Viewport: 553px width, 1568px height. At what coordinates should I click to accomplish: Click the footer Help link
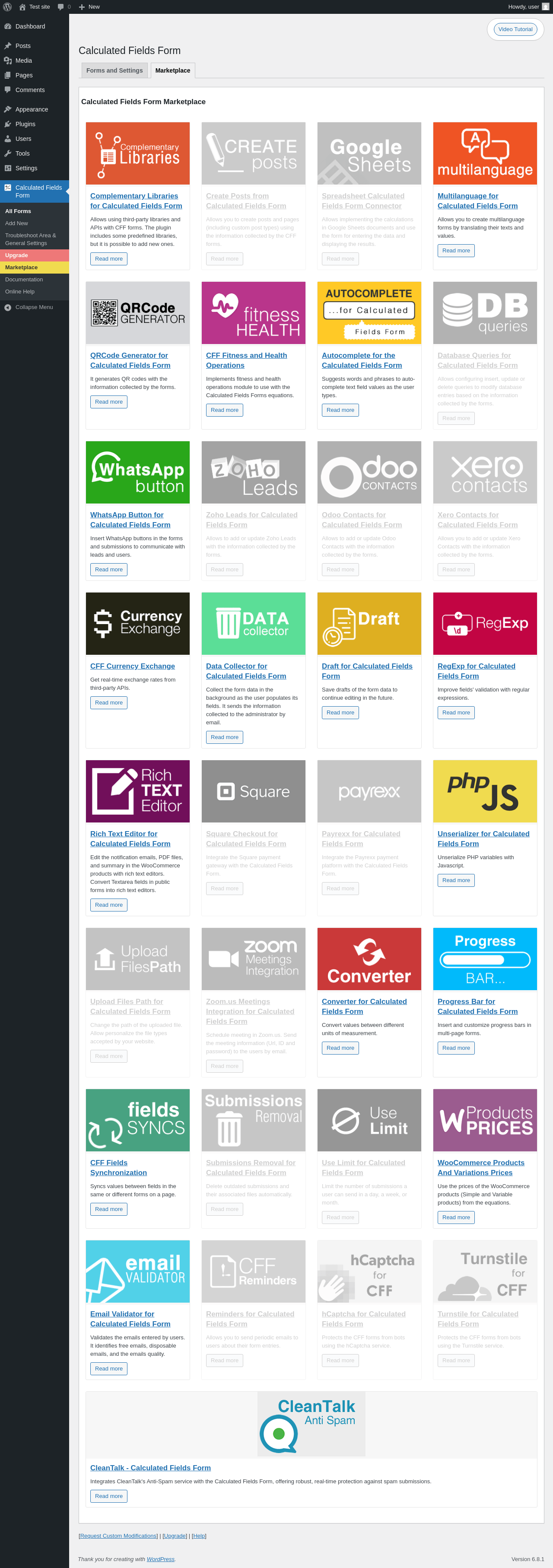coord(199,1536)
